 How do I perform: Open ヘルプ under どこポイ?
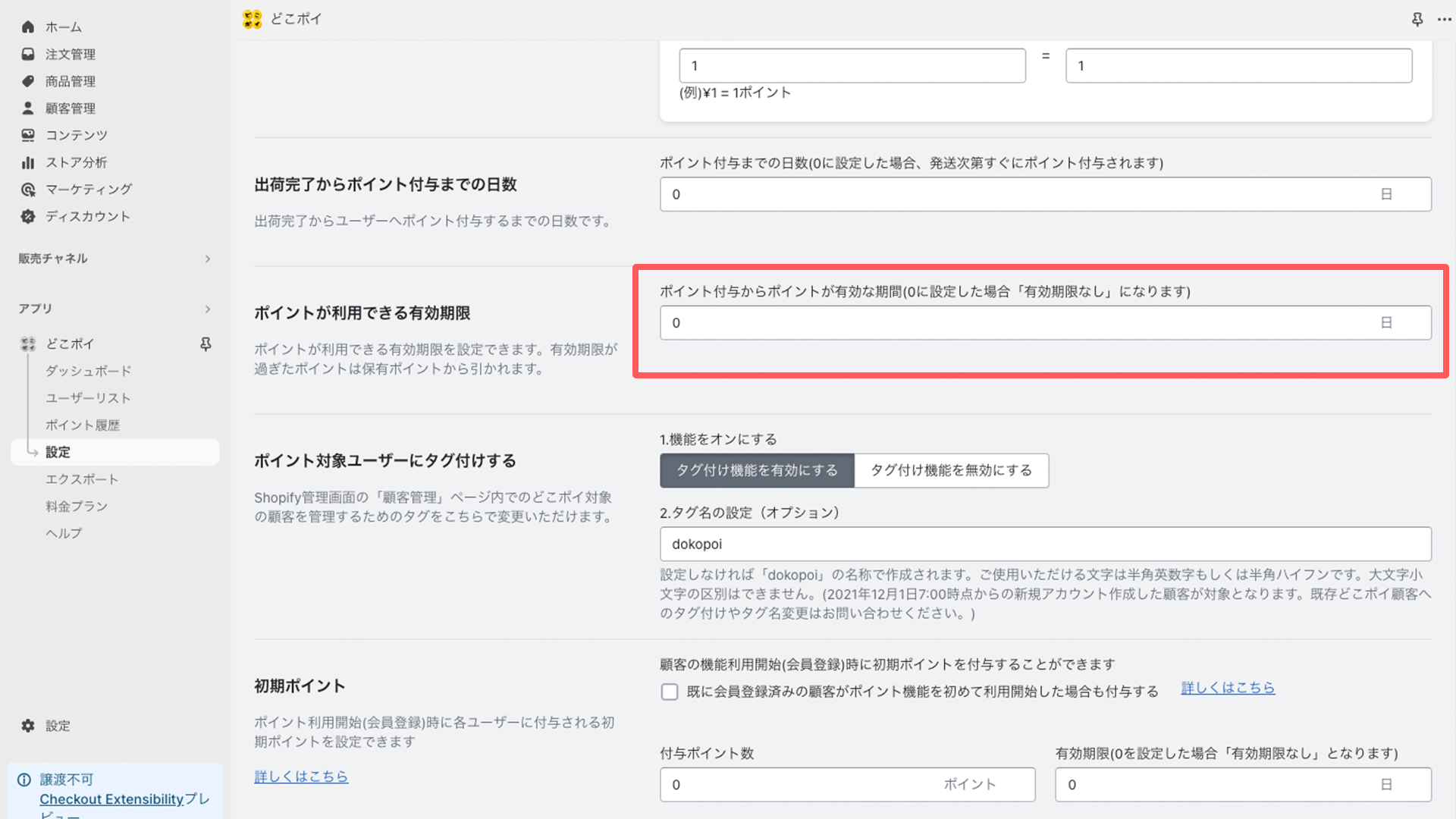[x=64, y=533]
